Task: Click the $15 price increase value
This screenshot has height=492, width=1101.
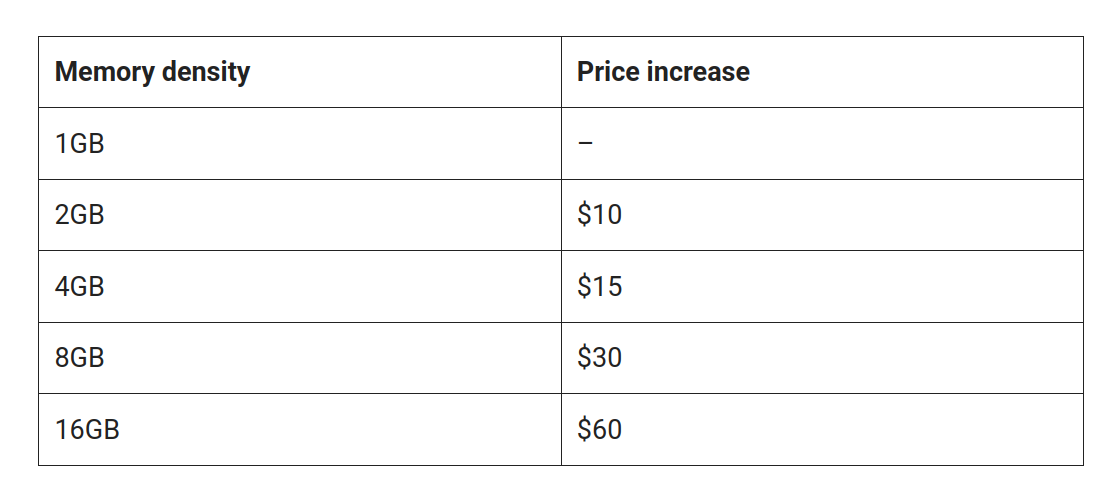Action: tap(599, 287)
